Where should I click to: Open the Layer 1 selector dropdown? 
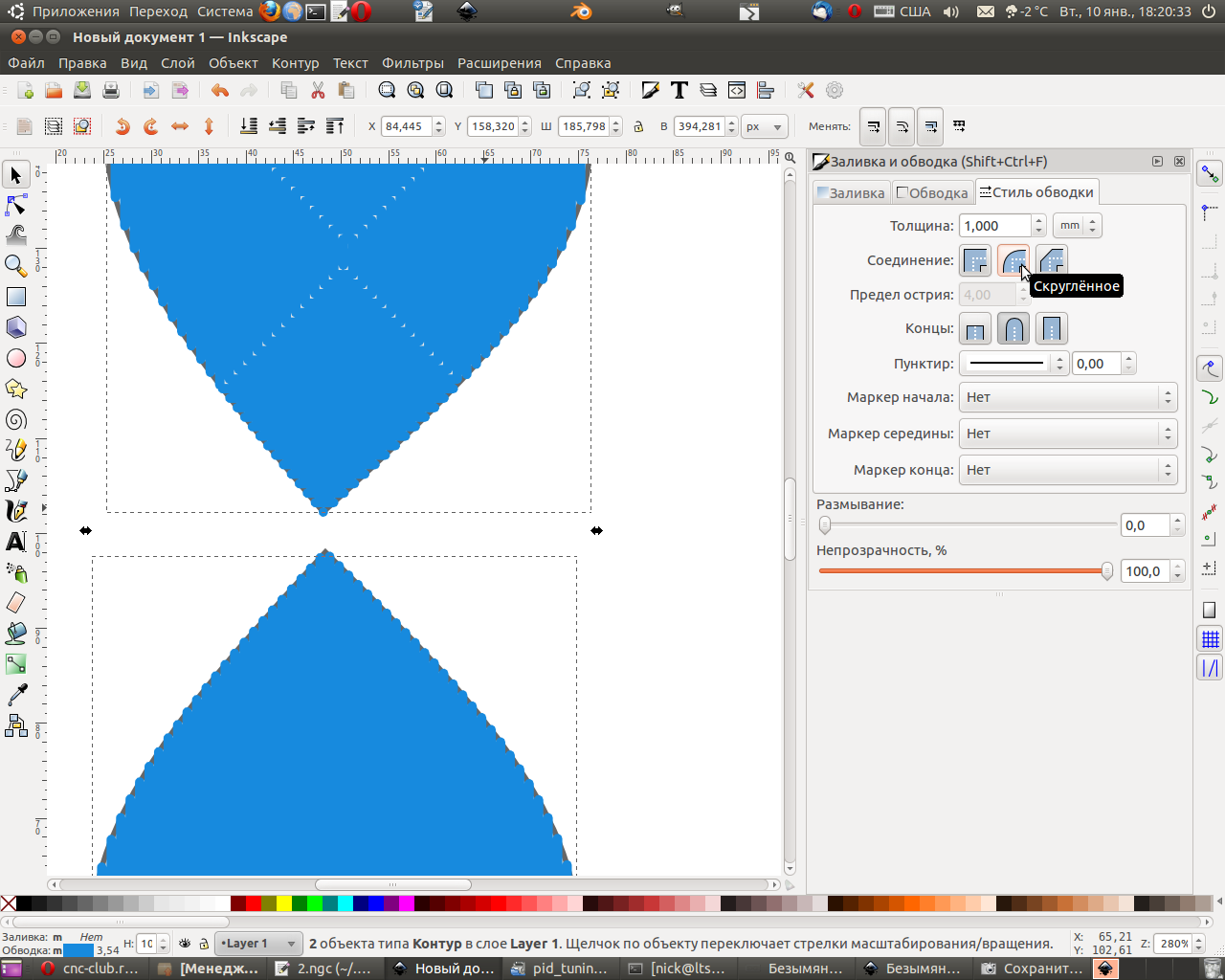point(258,944)
